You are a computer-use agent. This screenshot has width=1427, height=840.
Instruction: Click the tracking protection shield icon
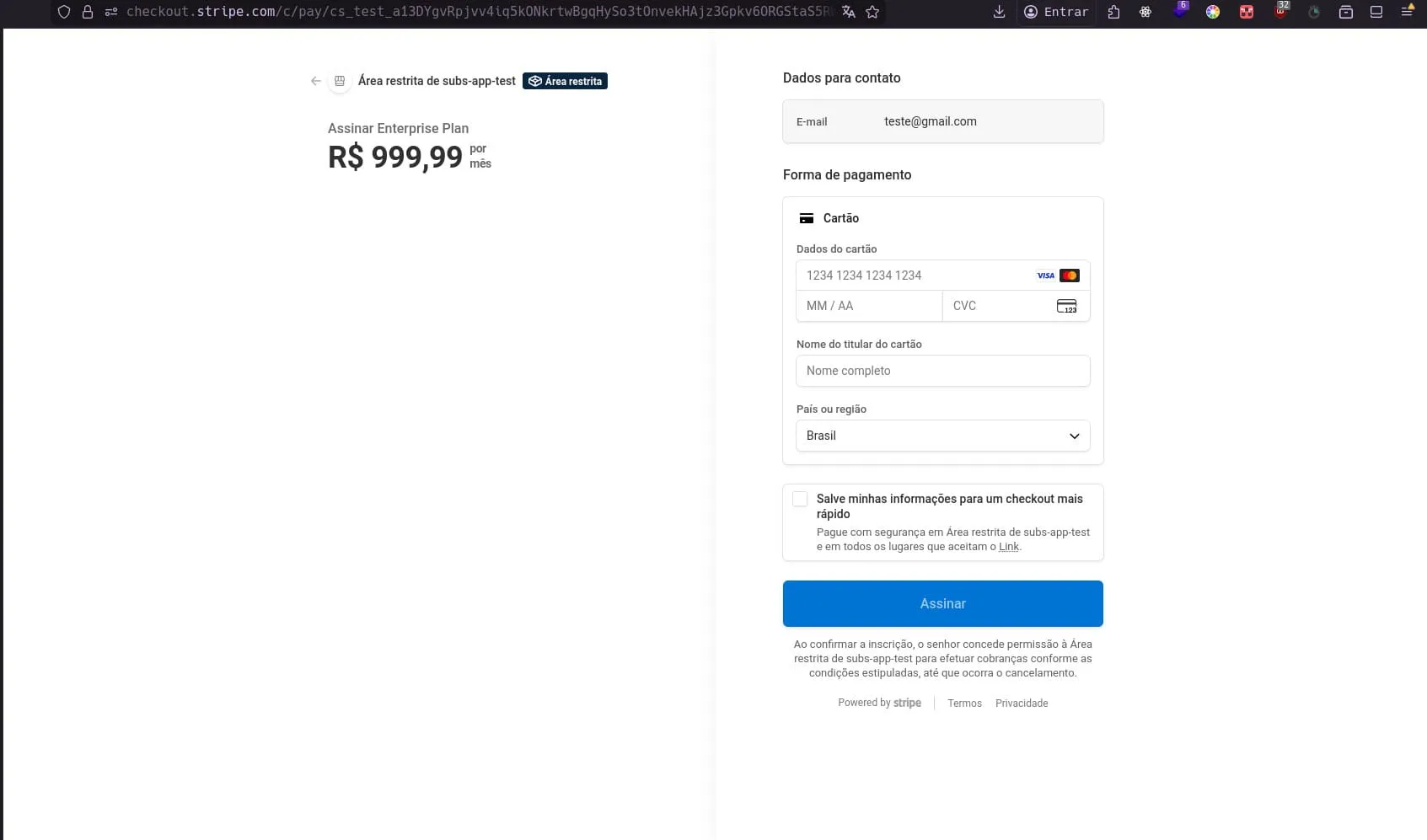point(65,12)
